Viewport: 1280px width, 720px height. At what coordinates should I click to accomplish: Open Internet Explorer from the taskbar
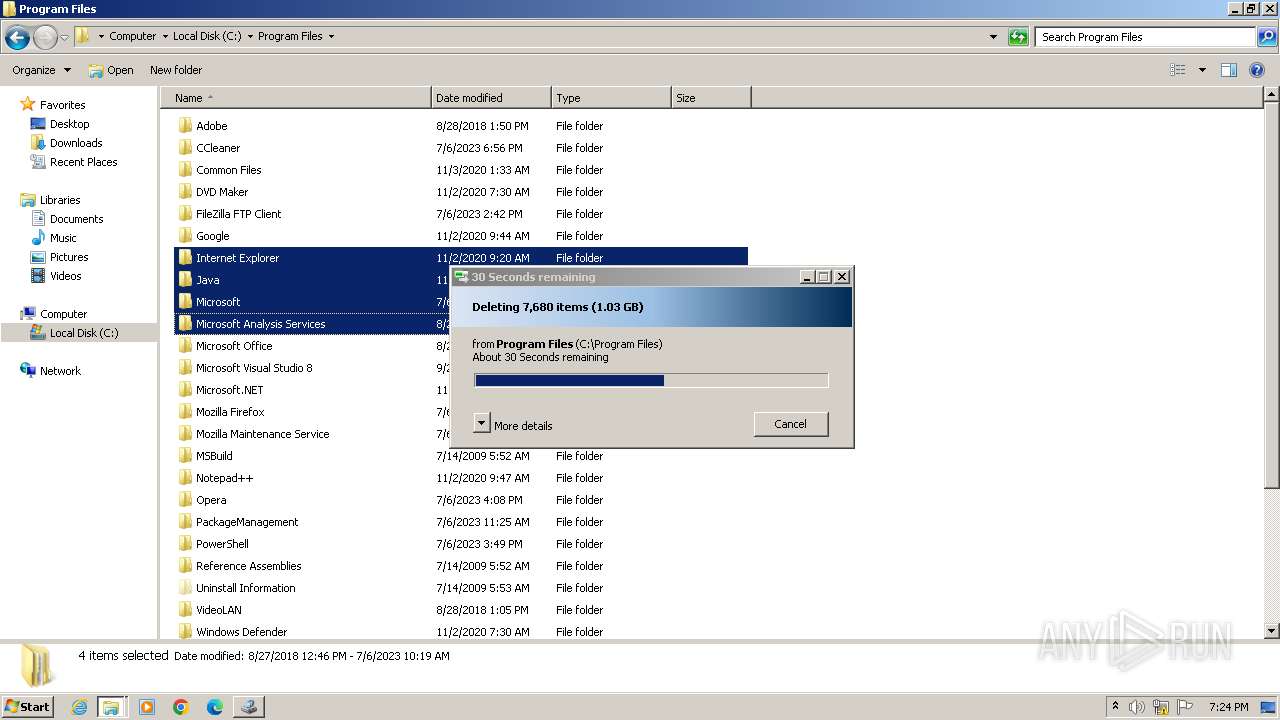79,707
